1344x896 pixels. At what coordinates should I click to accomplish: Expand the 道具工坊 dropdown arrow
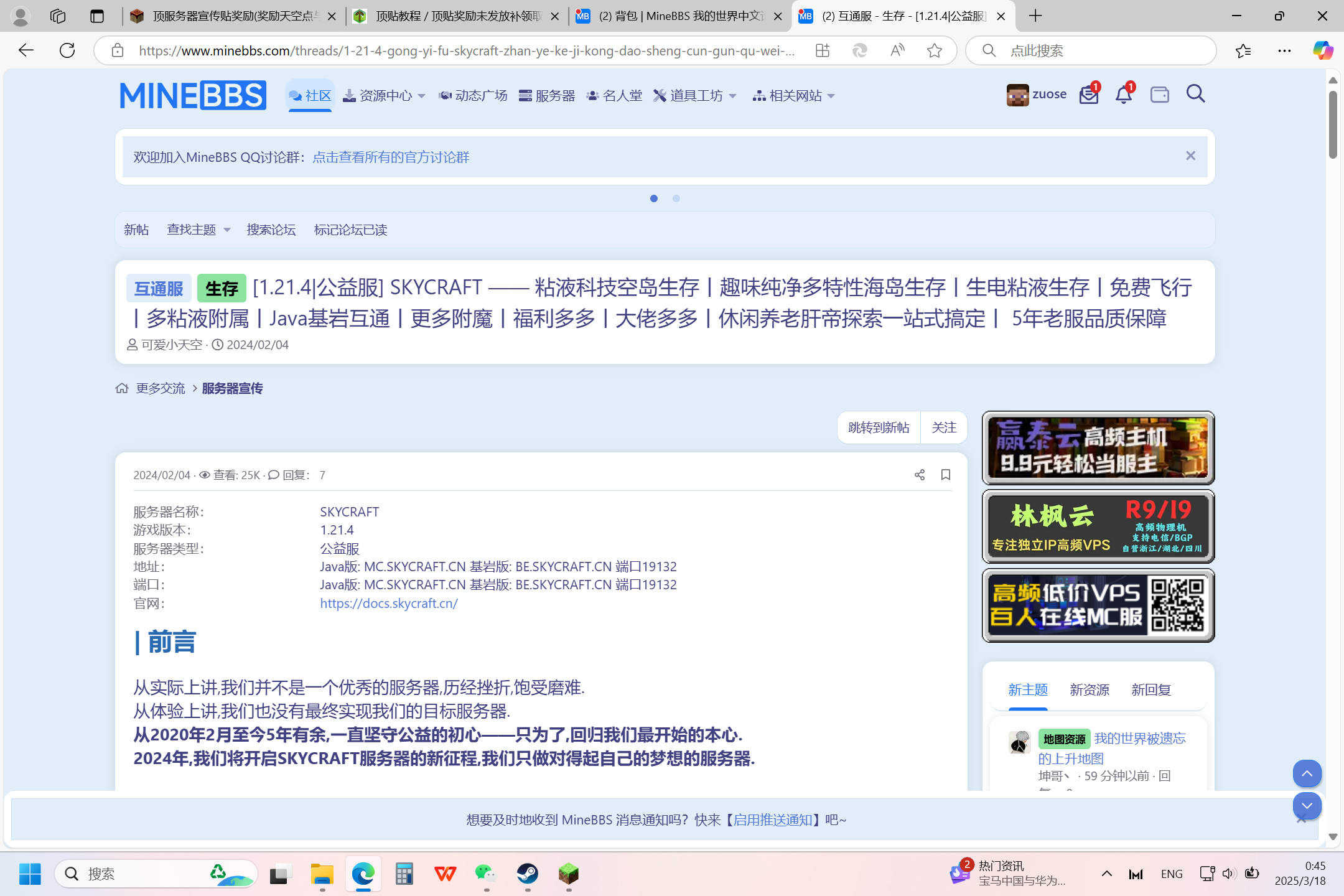(732, 96)
